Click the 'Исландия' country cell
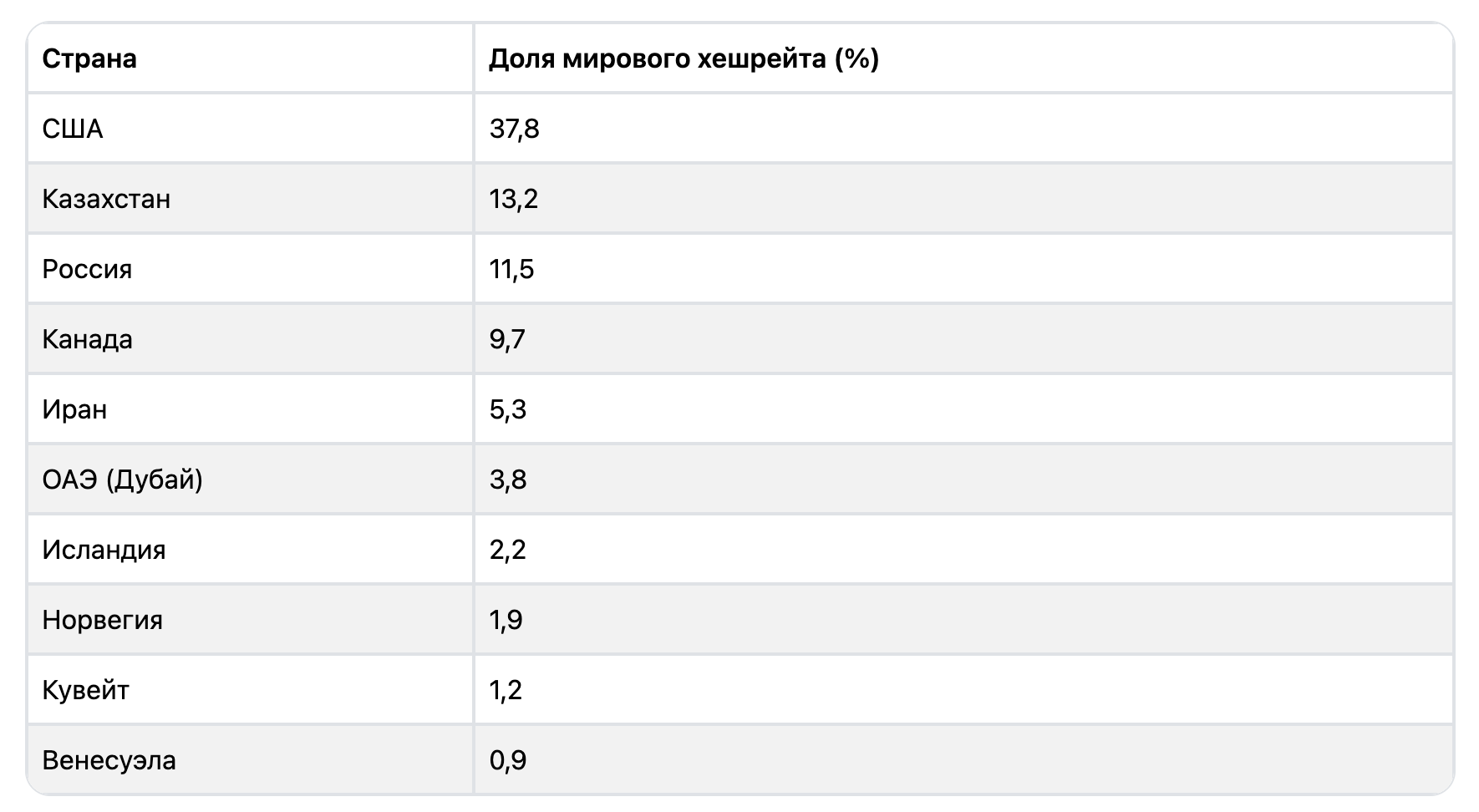 pyautogui.click(x=104, y=550)
